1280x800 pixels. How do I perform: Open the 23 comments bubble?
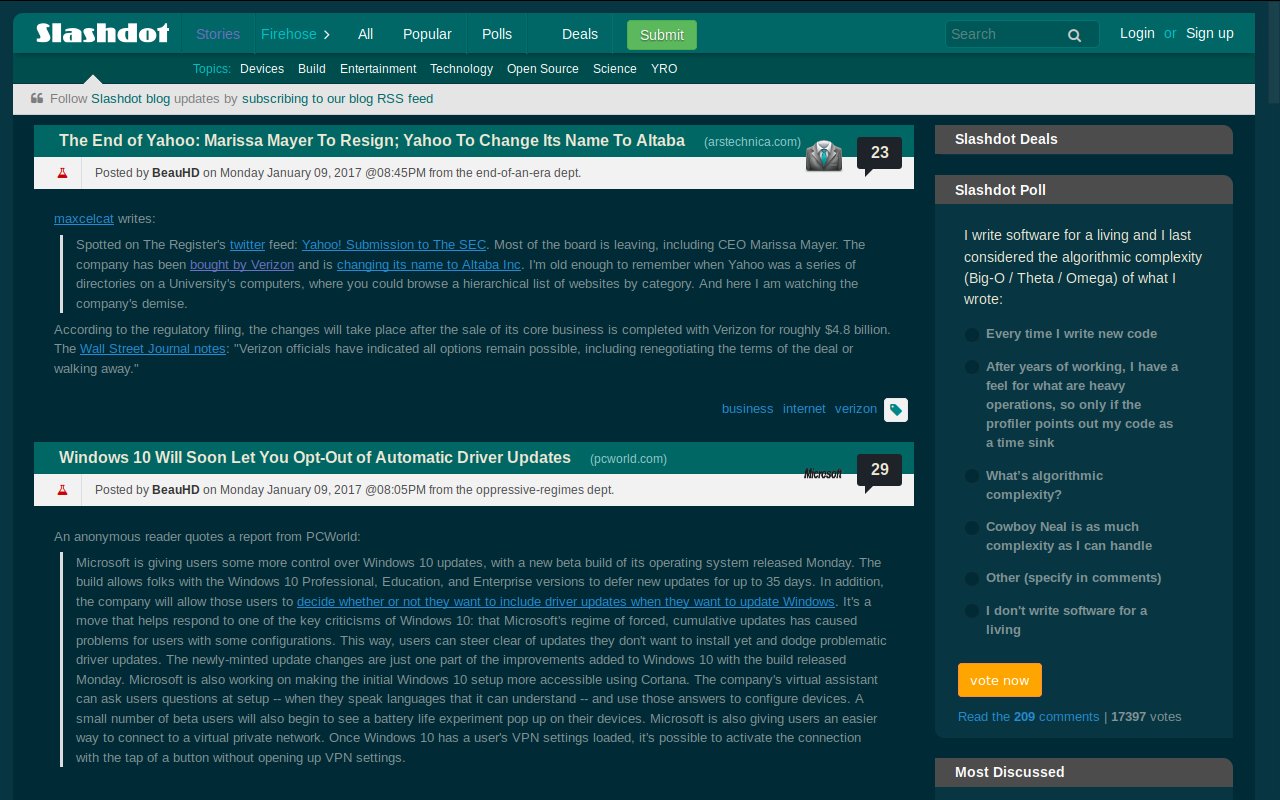point(879,154)
